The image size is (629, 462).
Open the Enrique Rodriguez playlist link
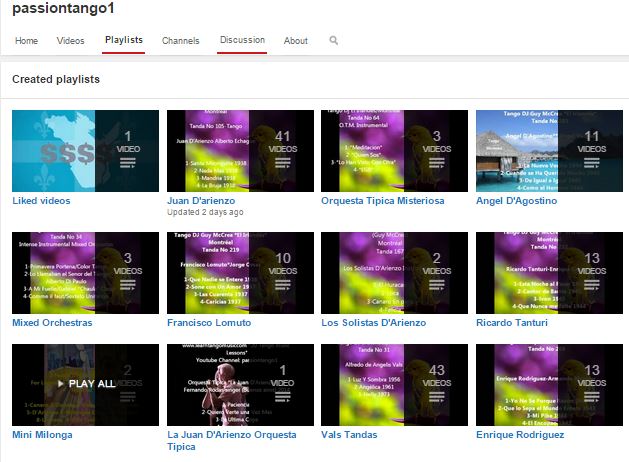point(520,435)
